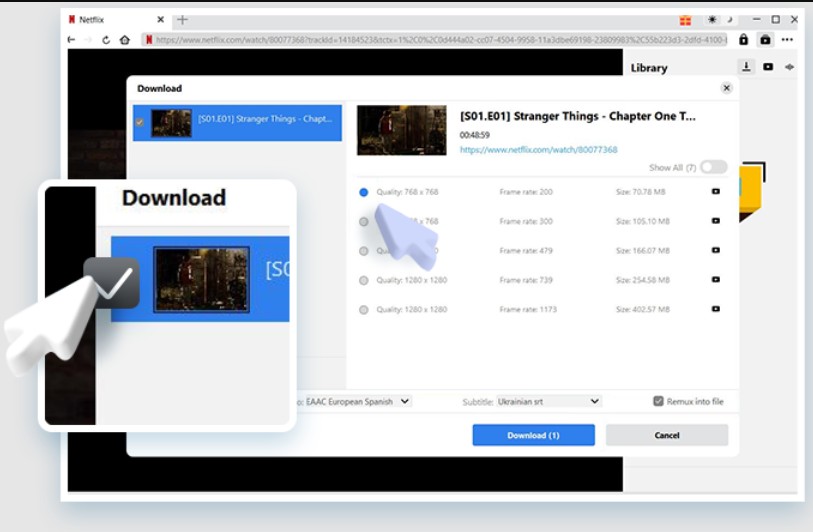The image size is (813, 532).
Task: Minimize the browser window
Action: click(757, 19)
